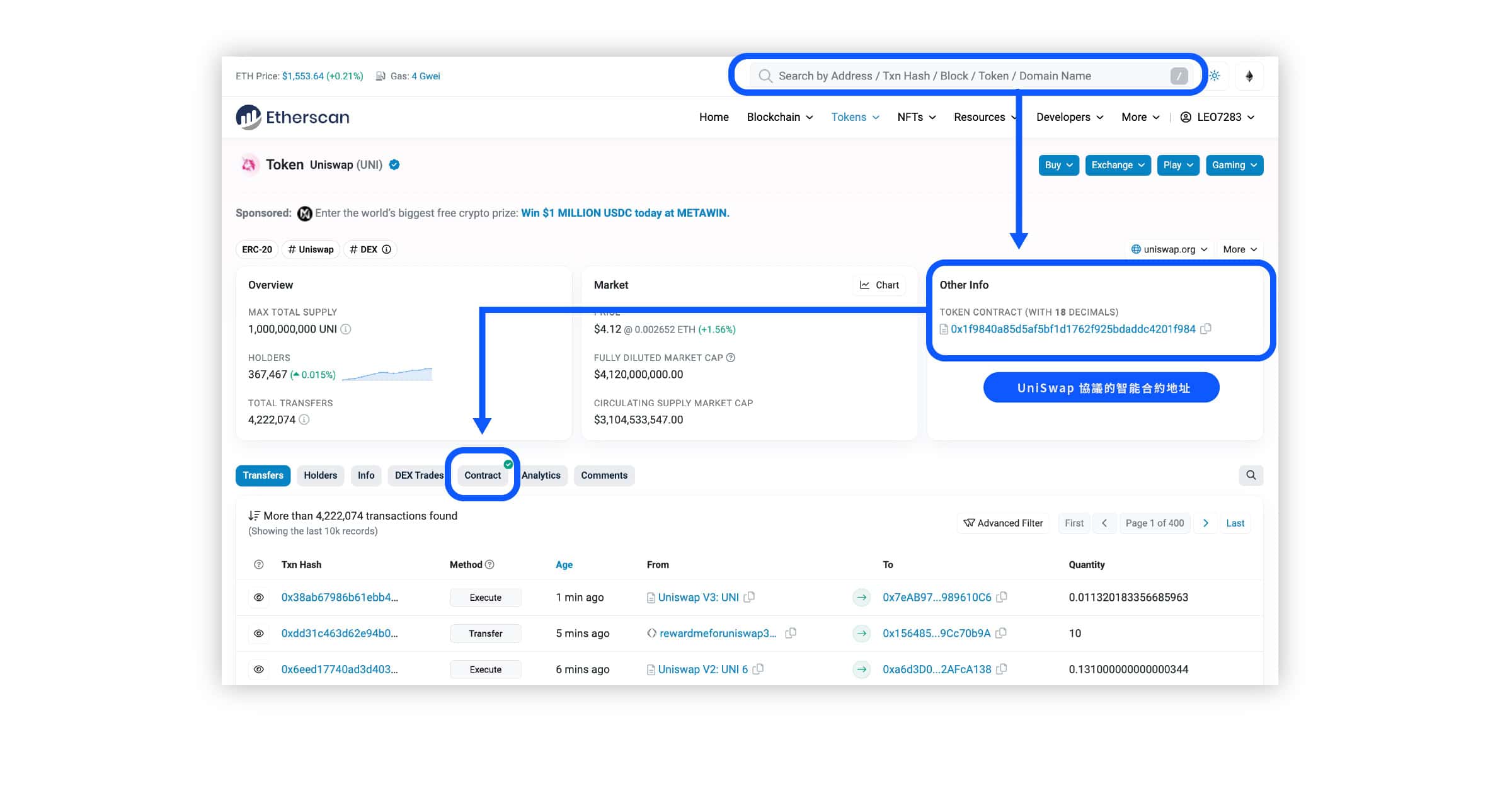Copy the Uniswap V3: UNI from address
1512x791 pixels.
tap(749, 597)
